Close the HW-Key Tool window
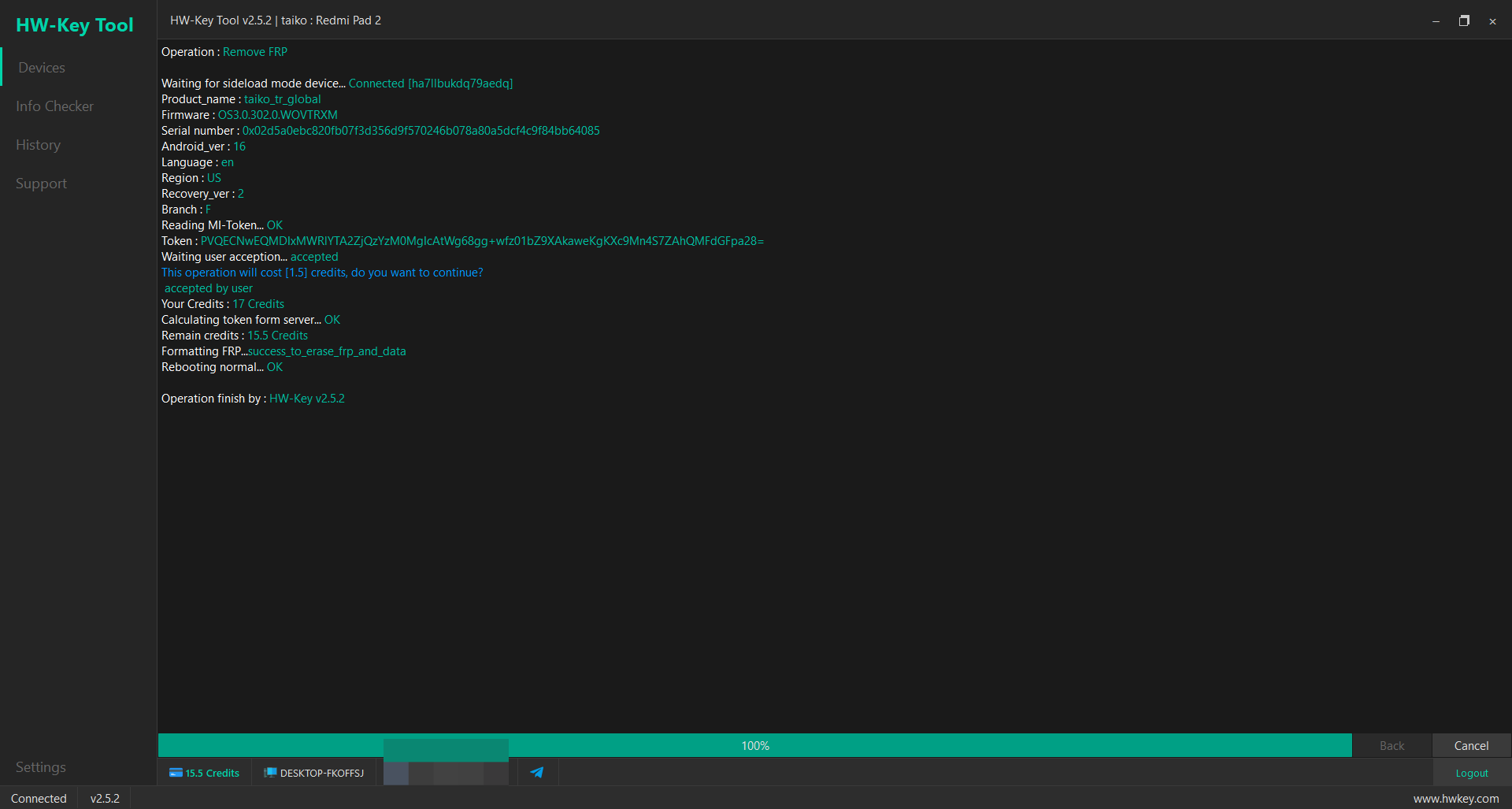 pos(1492,21)
